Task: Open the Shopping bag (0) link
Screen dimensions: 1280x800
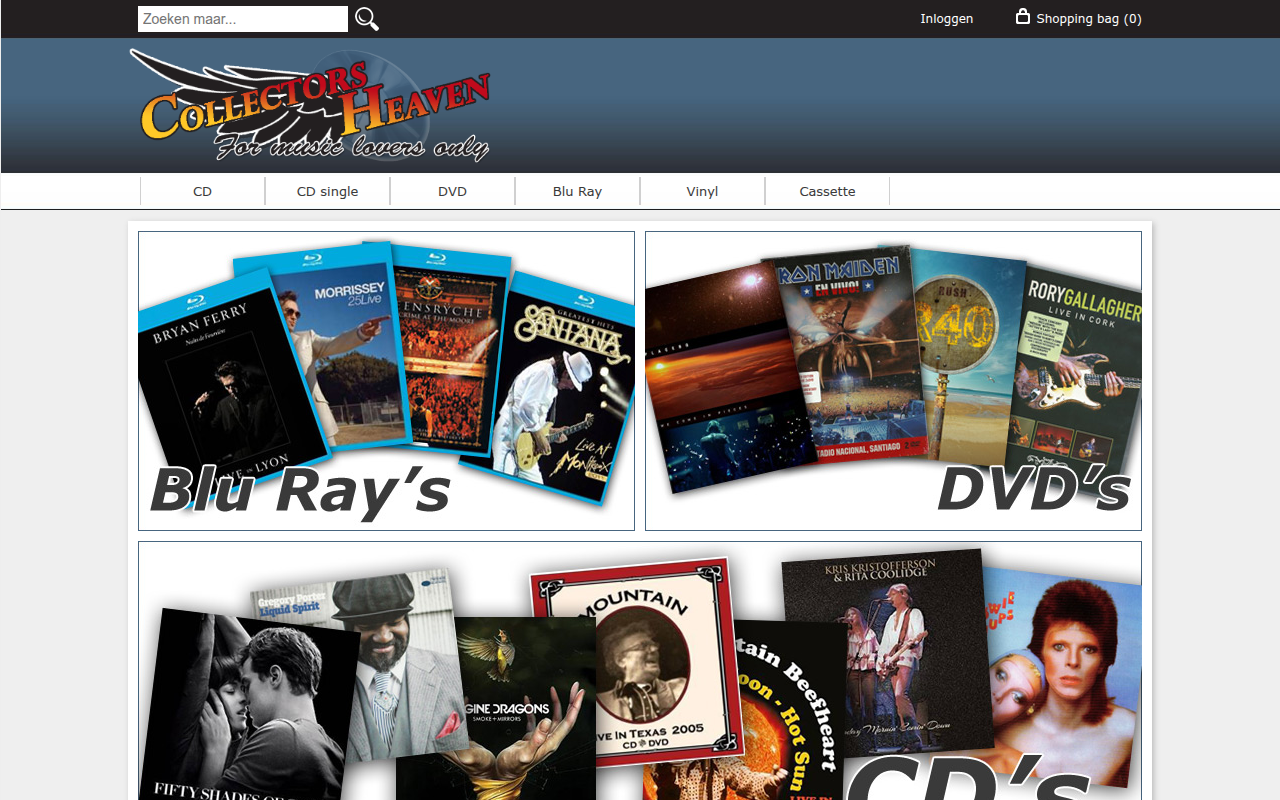Action: point(1088,19)
